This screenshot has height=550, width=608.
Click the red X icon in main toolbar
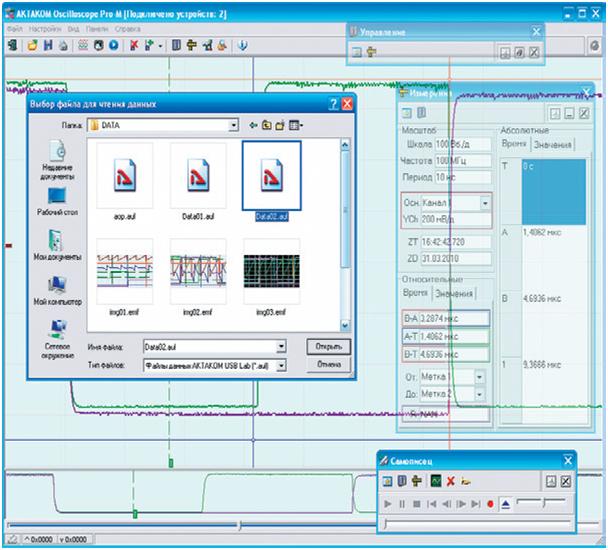pyautogui.click(x=134, y=45)
